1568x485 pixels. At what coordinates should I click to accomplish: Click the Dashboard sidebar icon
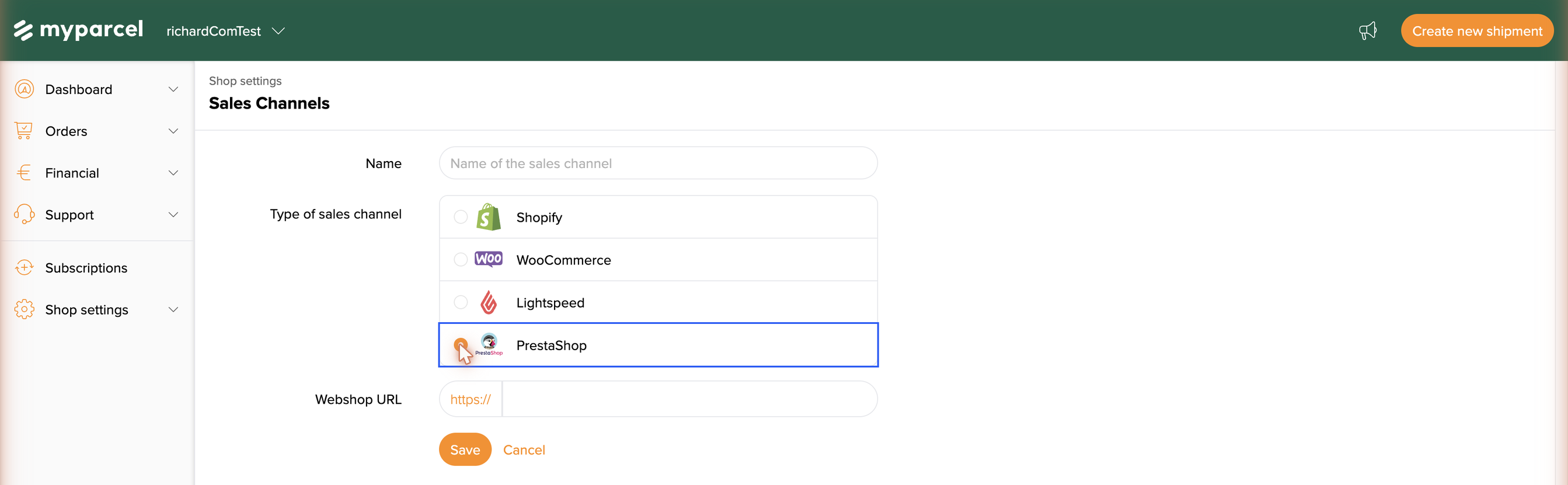coord(25,89)
